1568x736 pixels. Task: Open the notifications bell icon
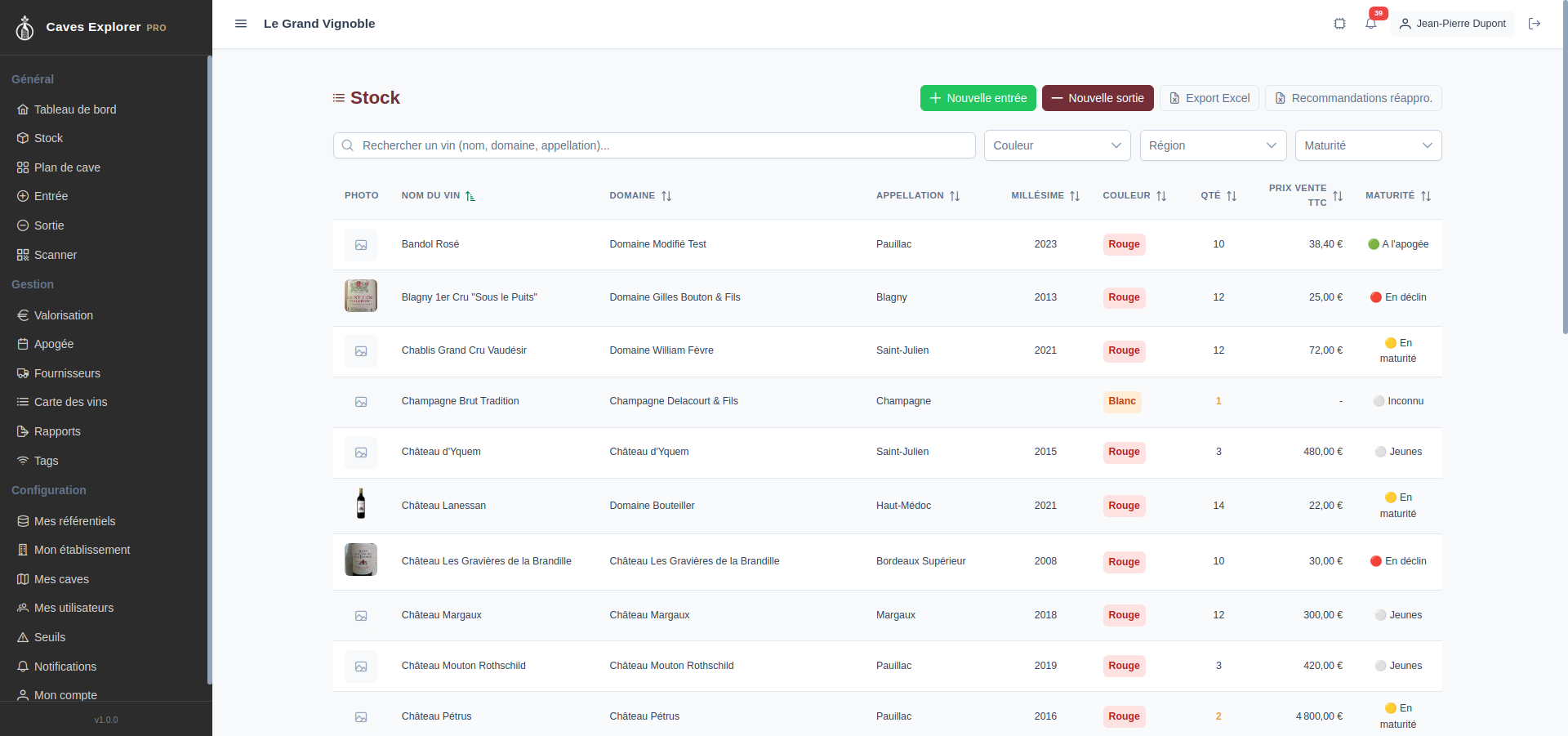(1371, 24)
